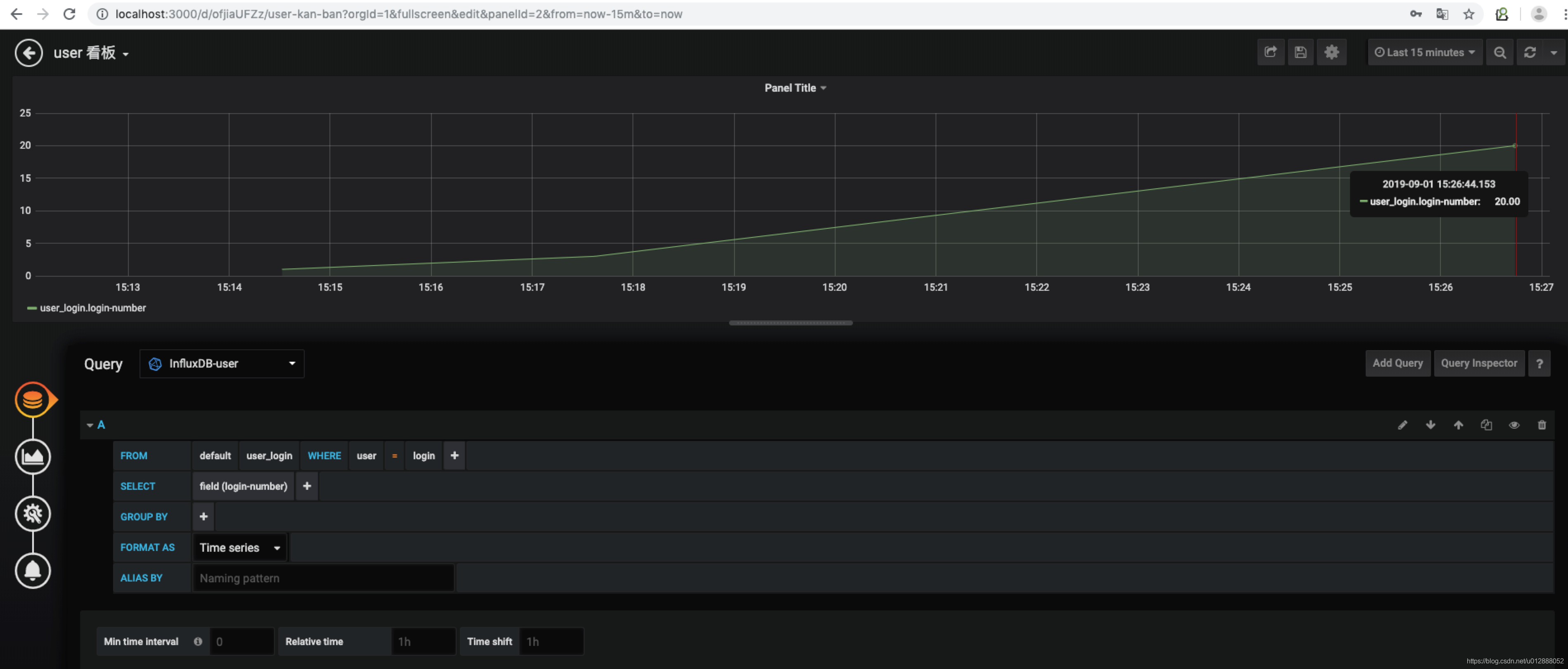1568x669 pixels.
Task: Open the browser translate icon
Action: click(1442, 14)
